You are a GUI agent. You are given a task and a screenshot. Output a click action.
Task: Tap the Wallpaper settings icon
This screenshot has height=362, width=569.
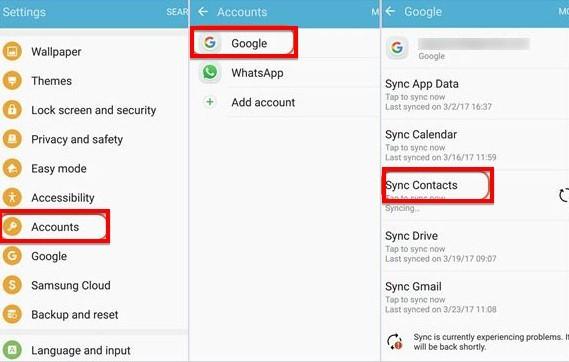[12, 52]
